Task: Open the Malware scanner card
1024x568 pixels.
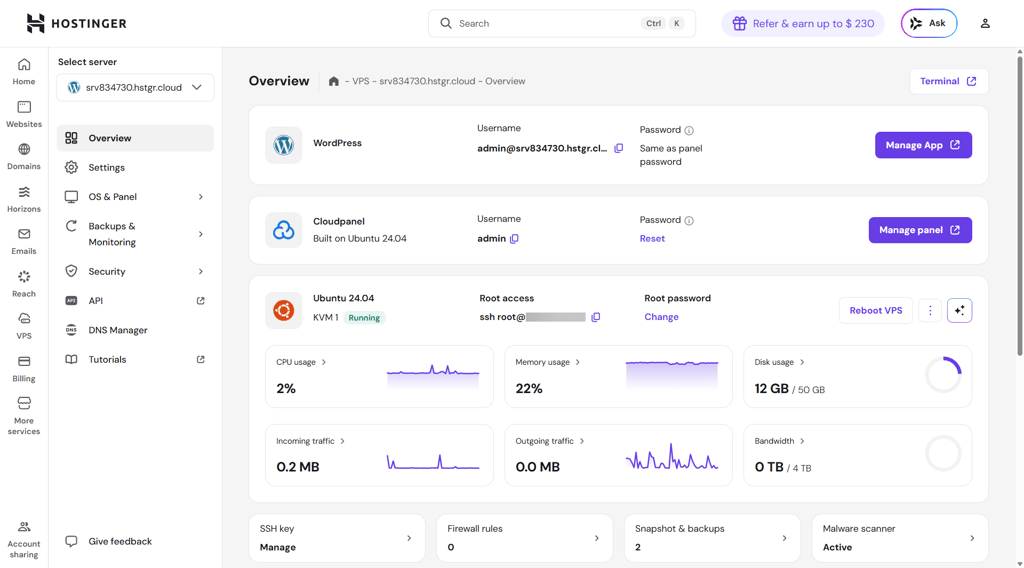Action: click(900, 538)
